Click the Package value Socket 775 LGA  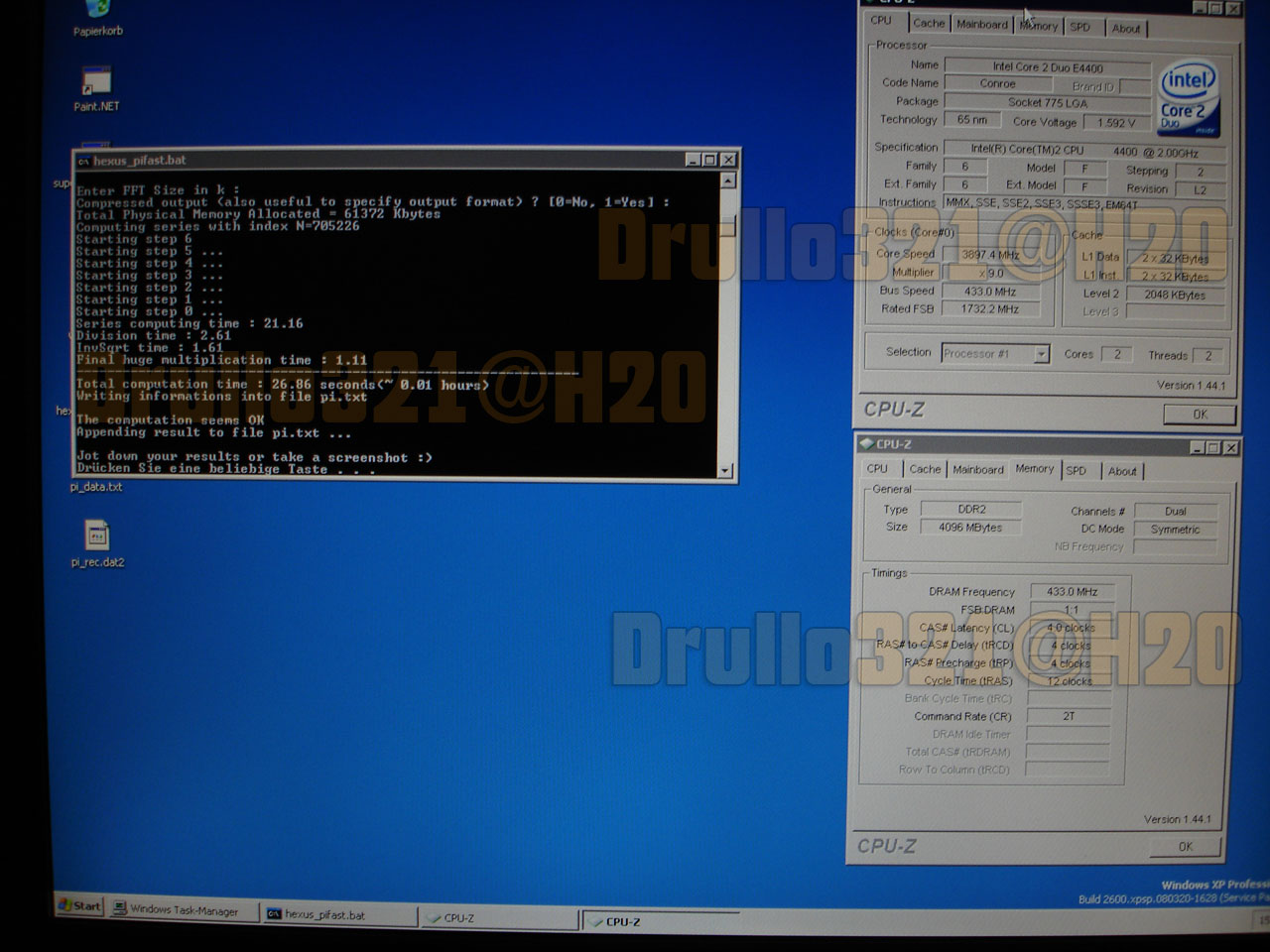pyautogui.click(x=1047, y=103)
